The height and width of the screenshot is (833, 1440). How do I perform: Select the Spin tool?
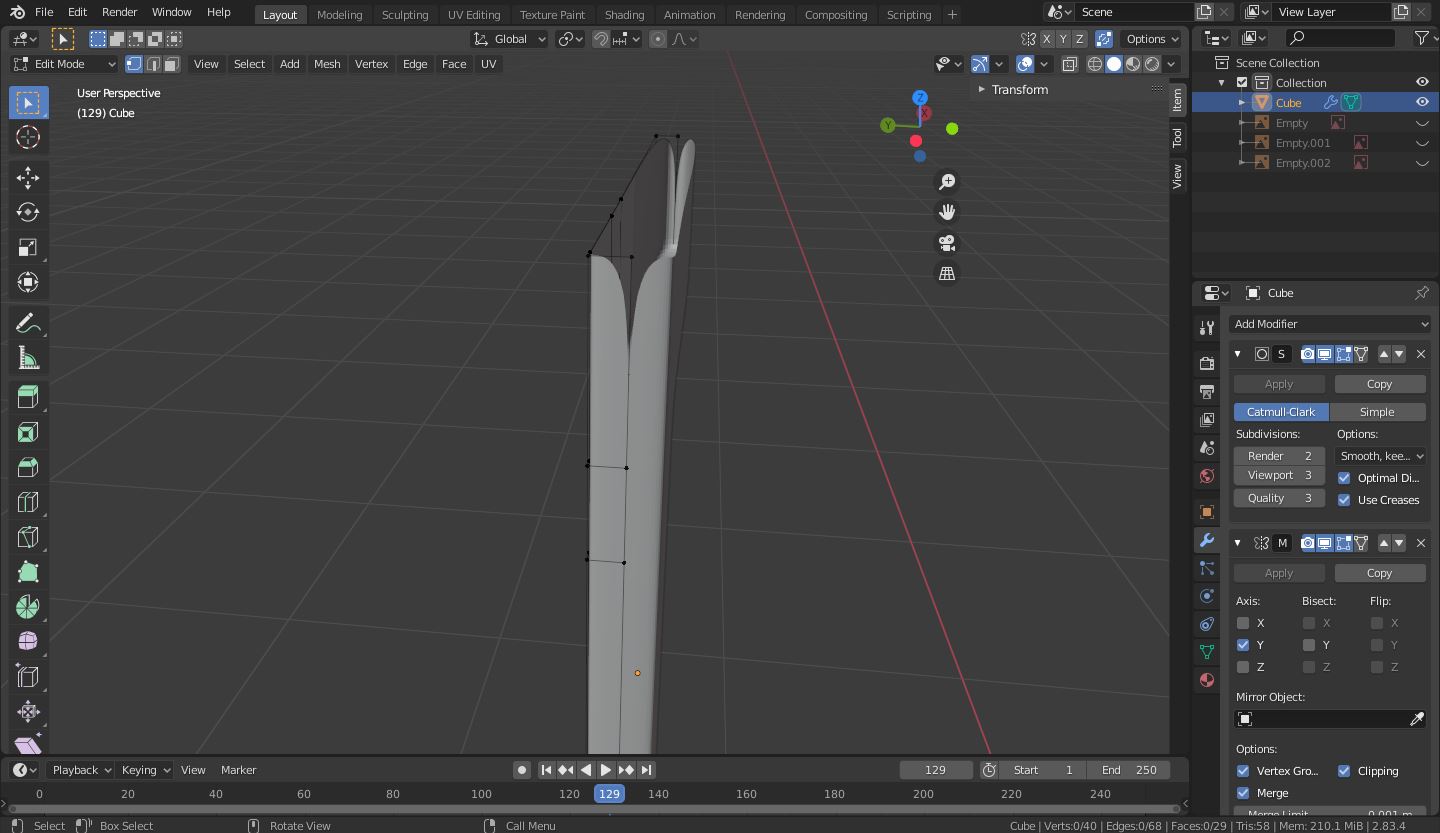(28, 607)
